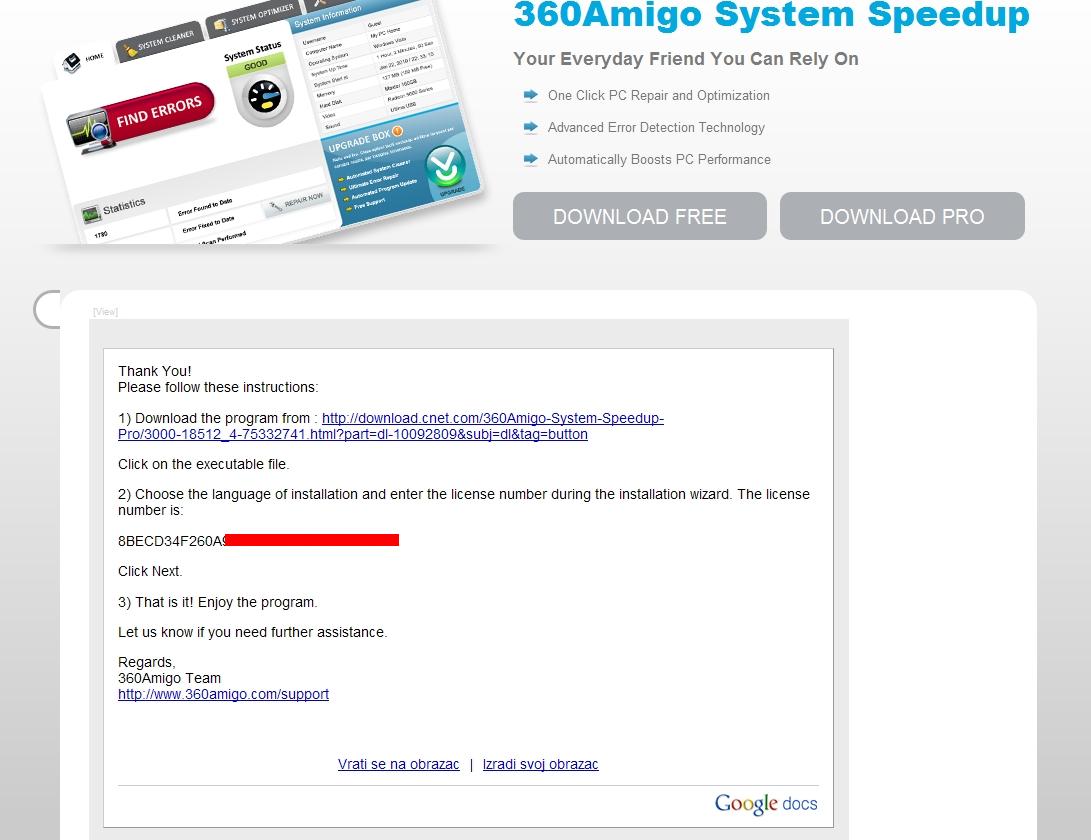The image size is (1091, 840).
Task: Open the download.cnet.com program link
Action: point(492,418)
